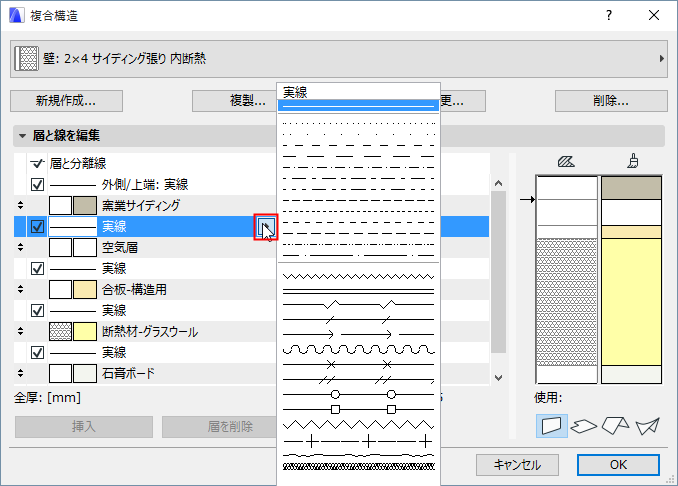678x486 pixels.
Task: Click the layer list scroll up arrow
Action: click(x=499, y=183)
